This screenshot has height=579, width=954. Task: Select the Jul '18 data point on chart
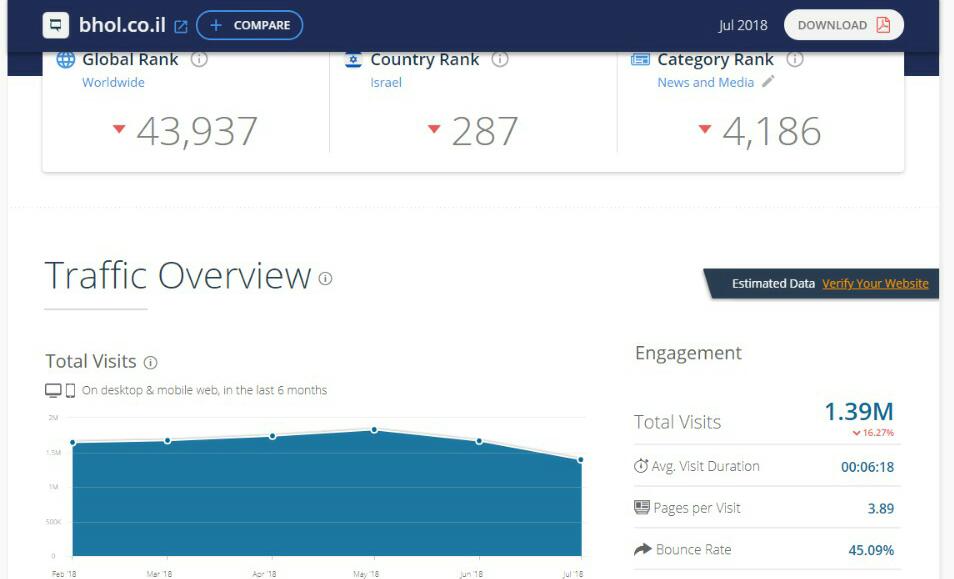pyautogui.click(x=580, y=460)
